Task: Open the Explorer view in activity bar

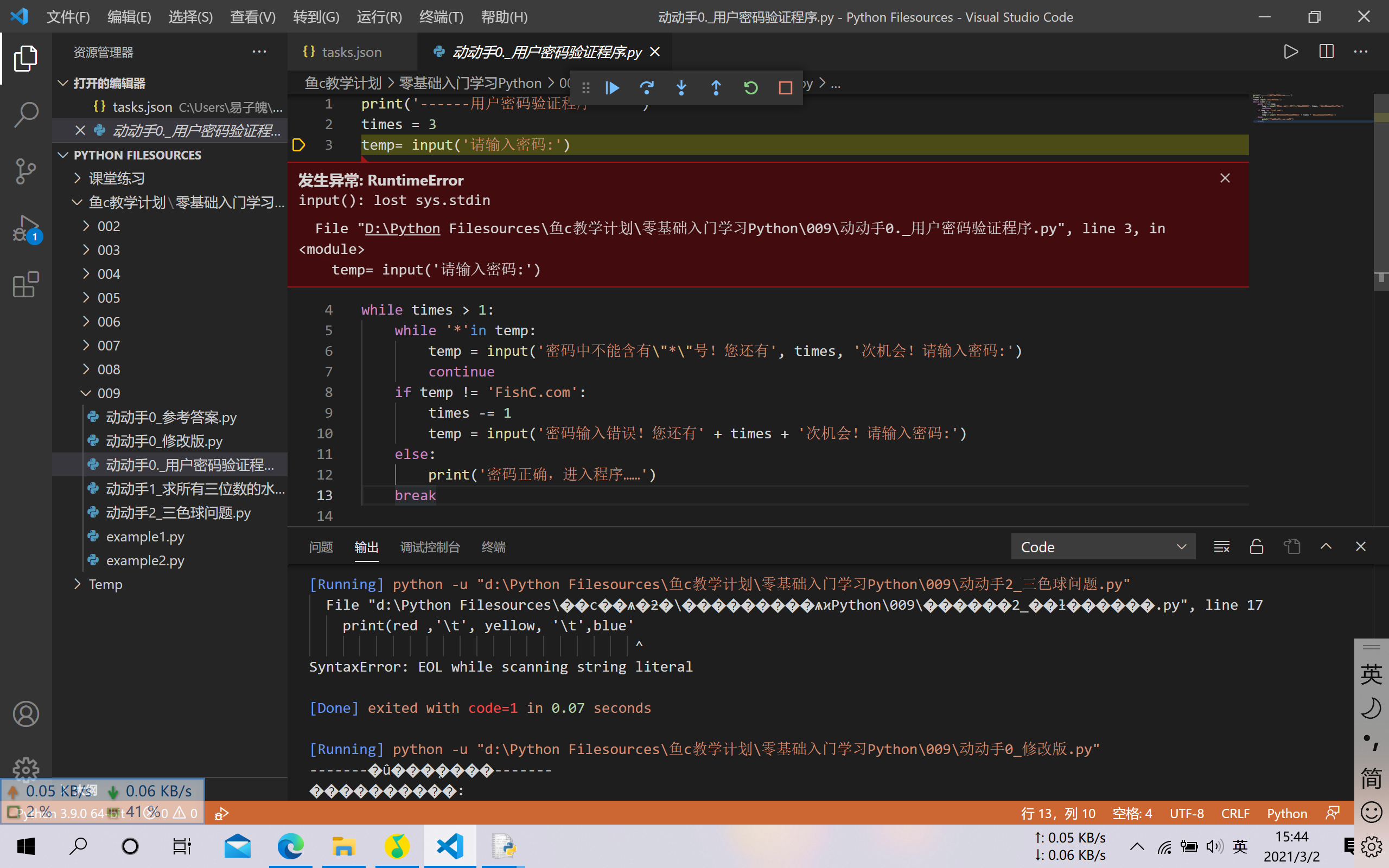Action: pos(26,59)
